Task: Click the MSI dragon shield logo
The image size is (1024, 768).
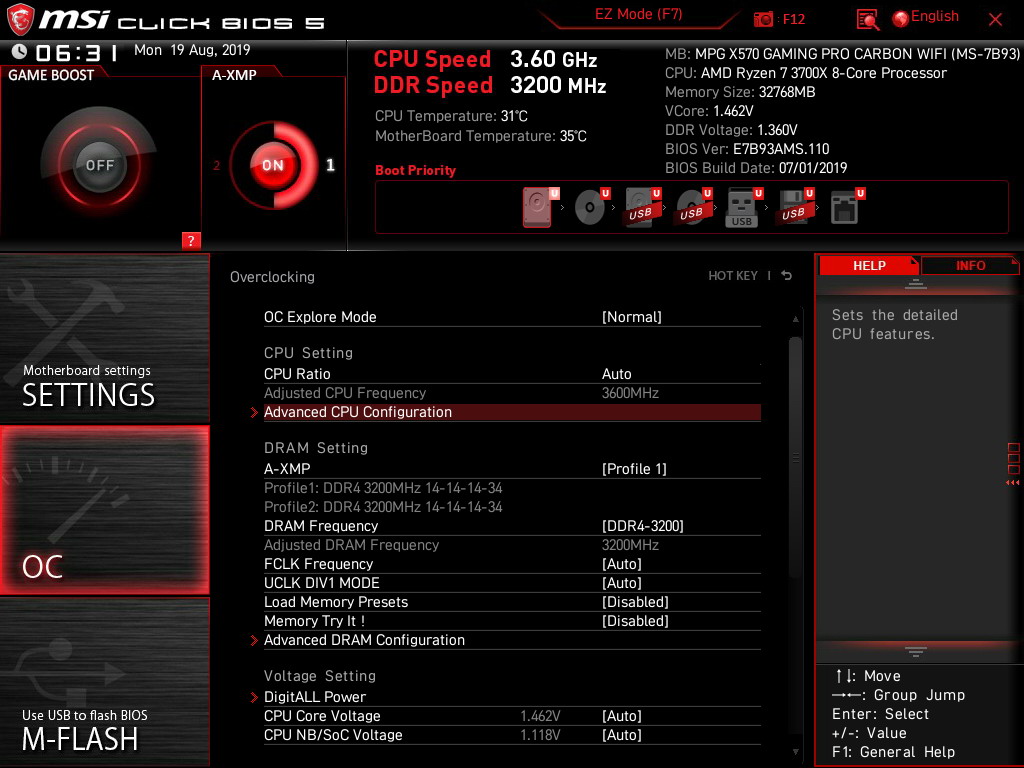Action: (20, 20)
